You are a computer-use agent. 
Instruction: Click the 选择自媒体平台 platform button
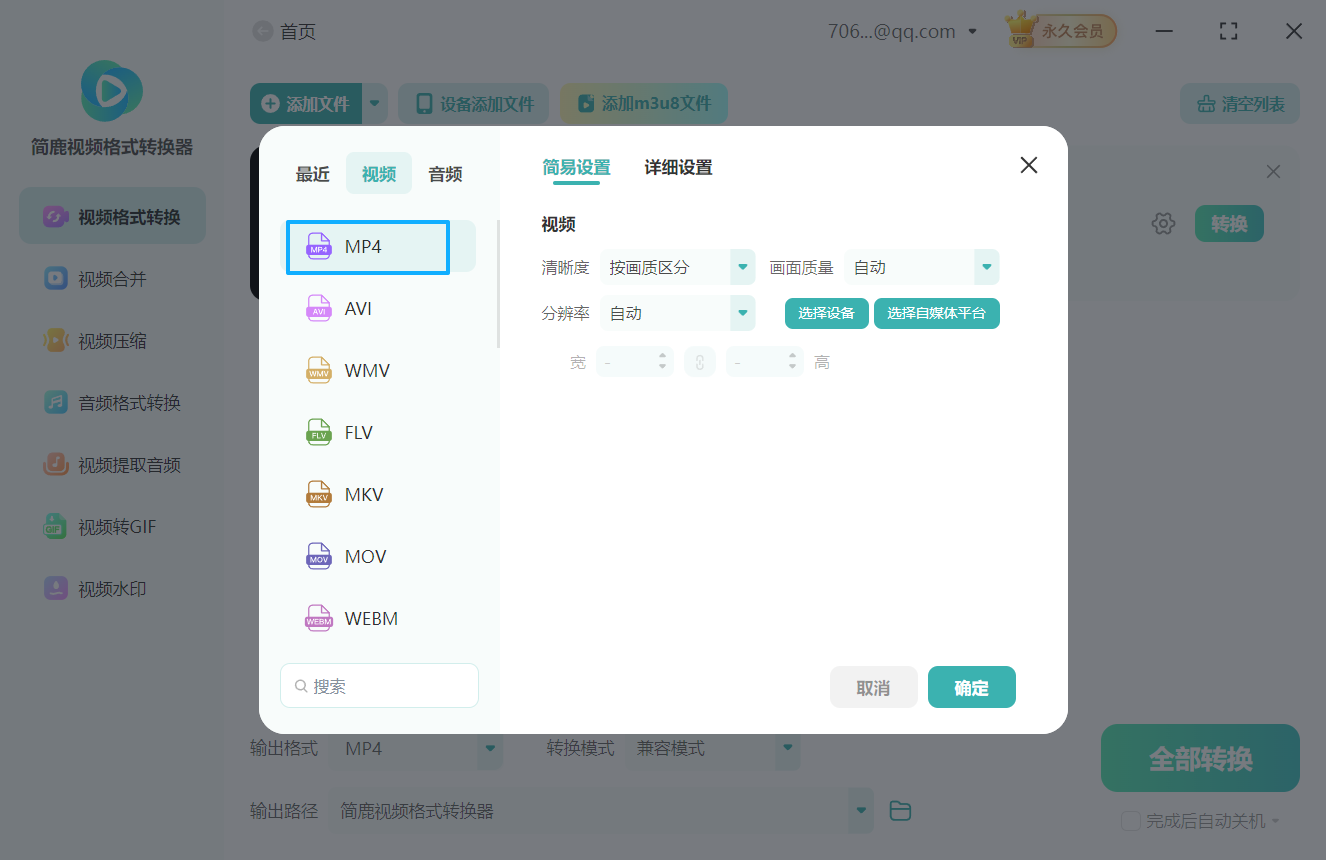(936, 313)
